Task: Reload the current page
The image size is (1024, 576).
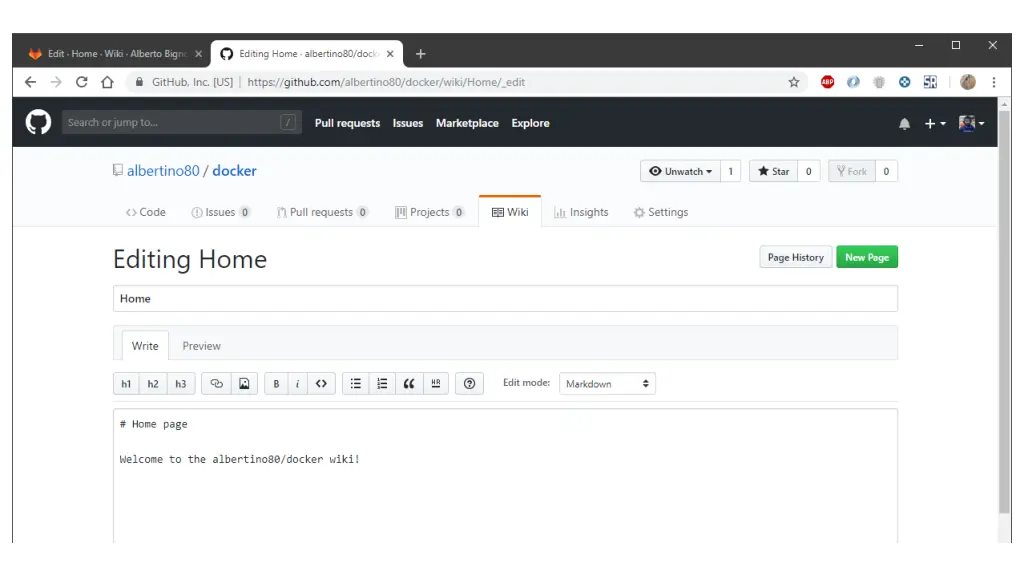Action: pos(82,82)
